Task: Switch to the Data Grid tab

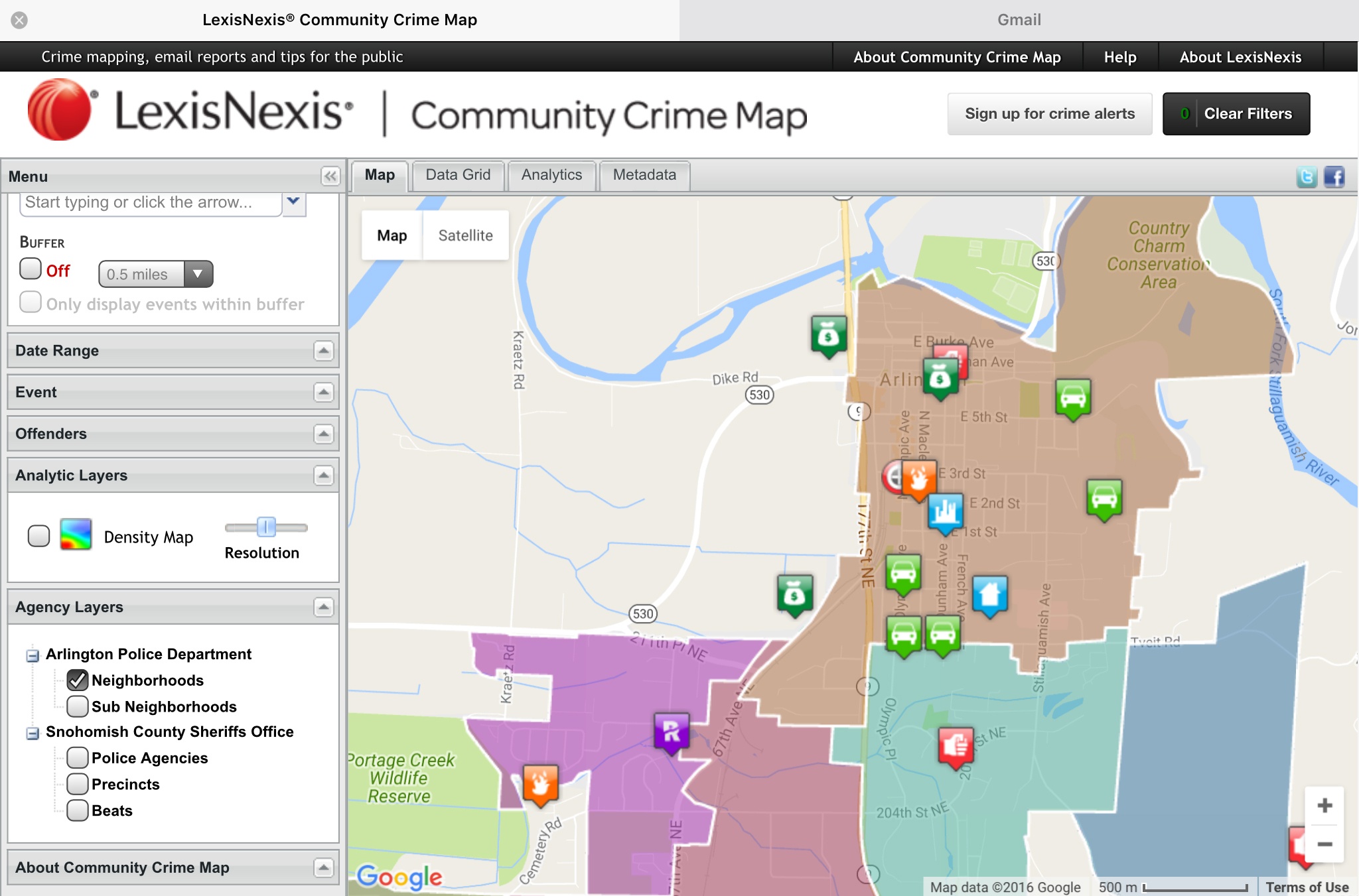Action: click(x=458, y=175)
